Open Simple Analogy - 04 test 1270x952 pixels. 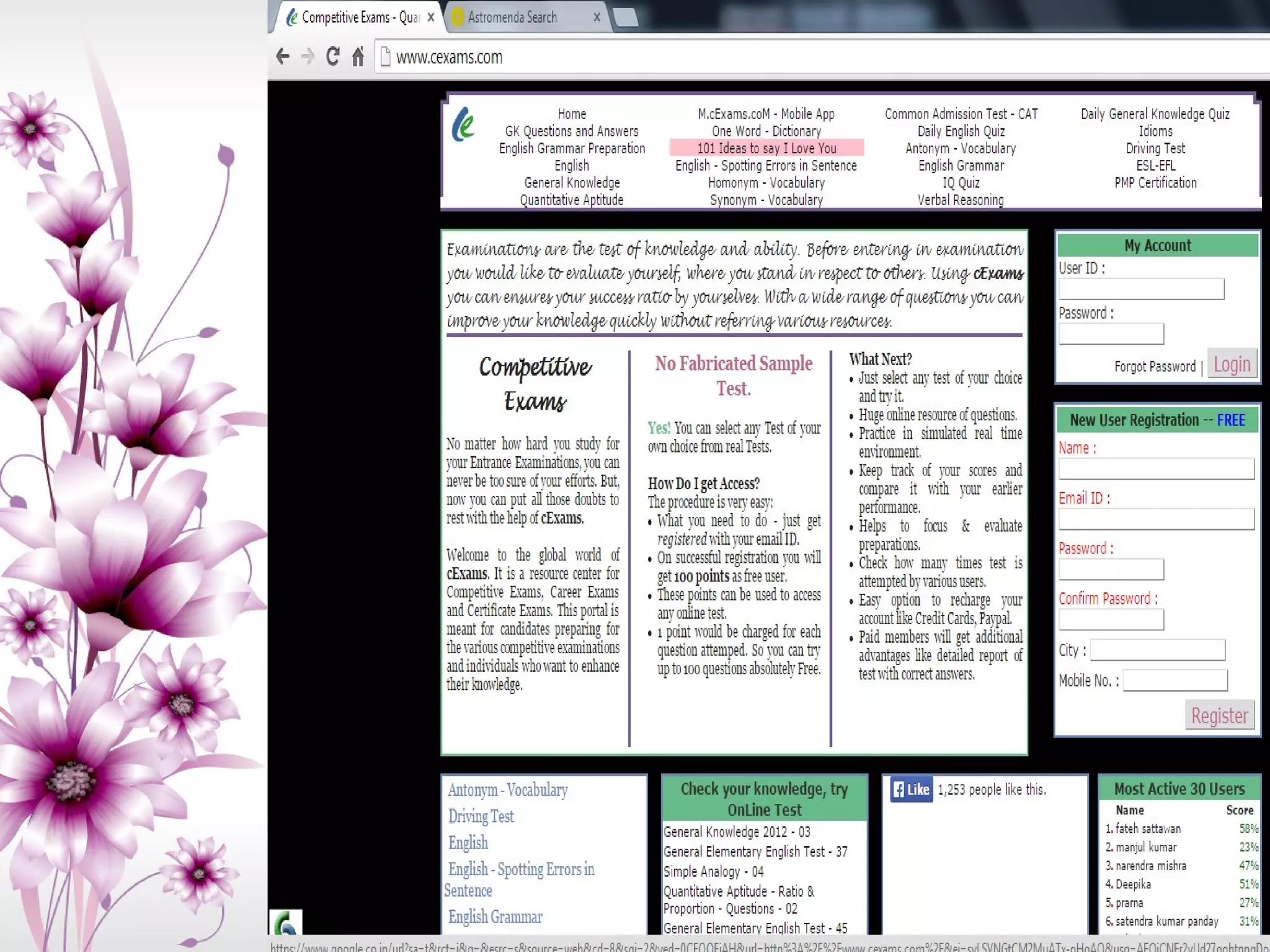pyautogui.click(x=713, y=871)
